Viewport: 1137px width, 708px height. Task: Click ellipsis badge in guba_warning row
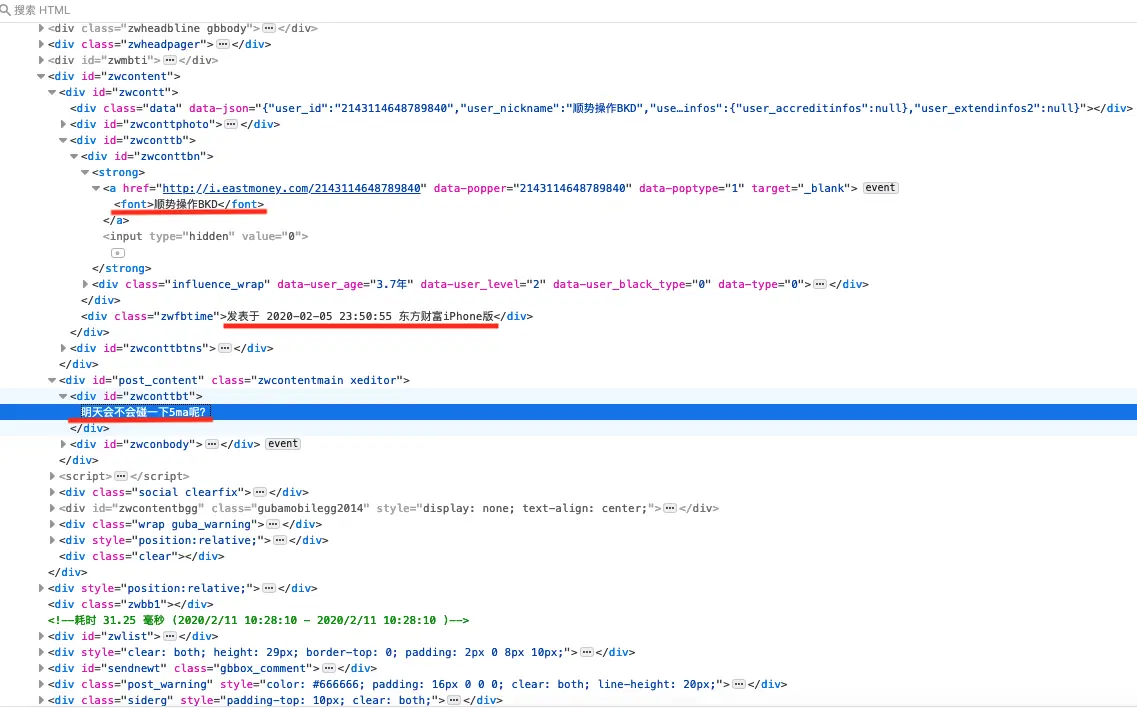coord(273,524)
